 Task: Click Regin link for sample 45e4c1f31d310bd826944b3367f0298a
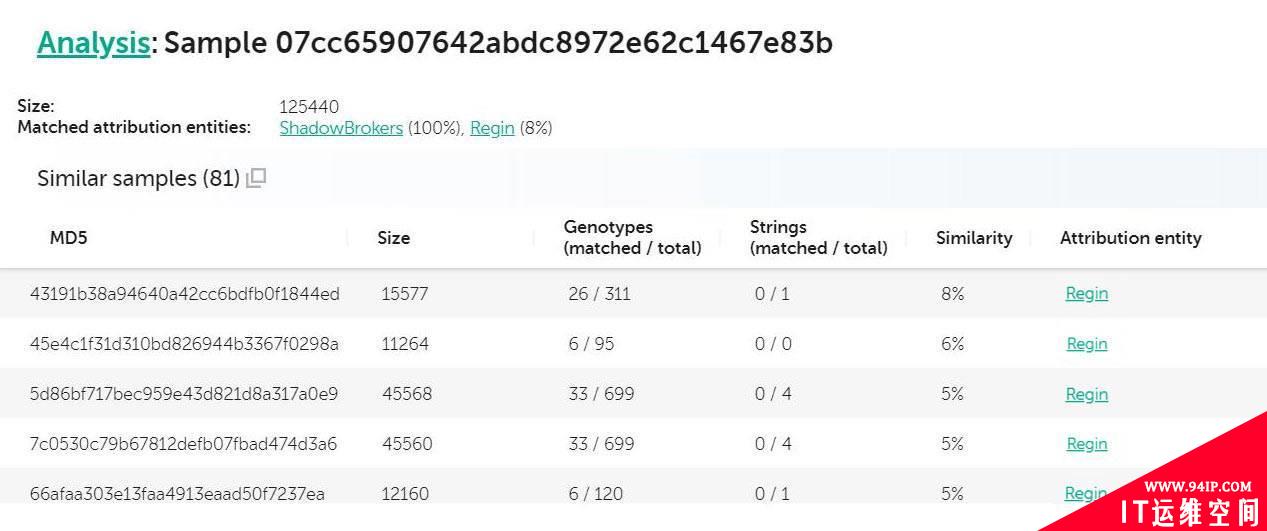(x=1086, y=344)
